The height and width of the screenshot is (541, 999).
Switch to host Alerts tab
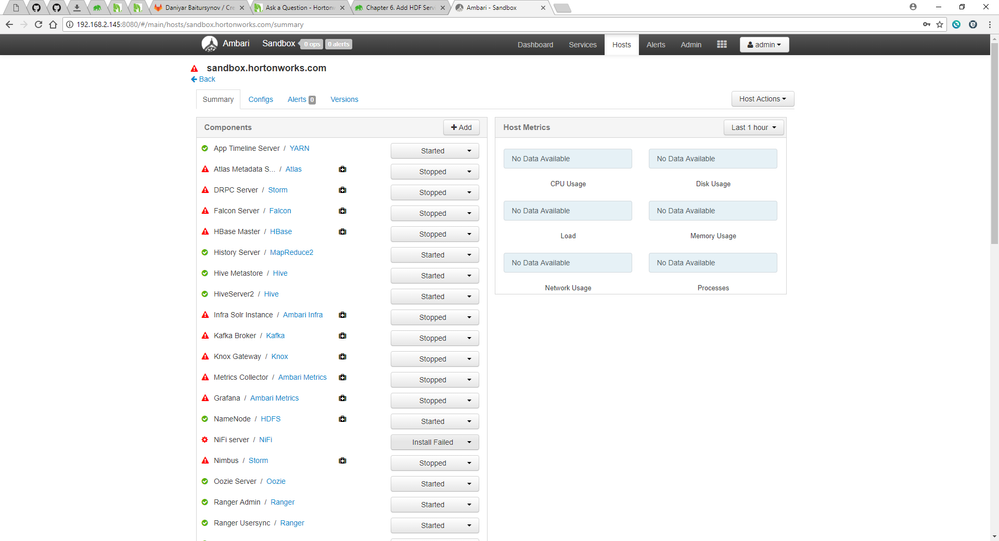pos(301,99)
